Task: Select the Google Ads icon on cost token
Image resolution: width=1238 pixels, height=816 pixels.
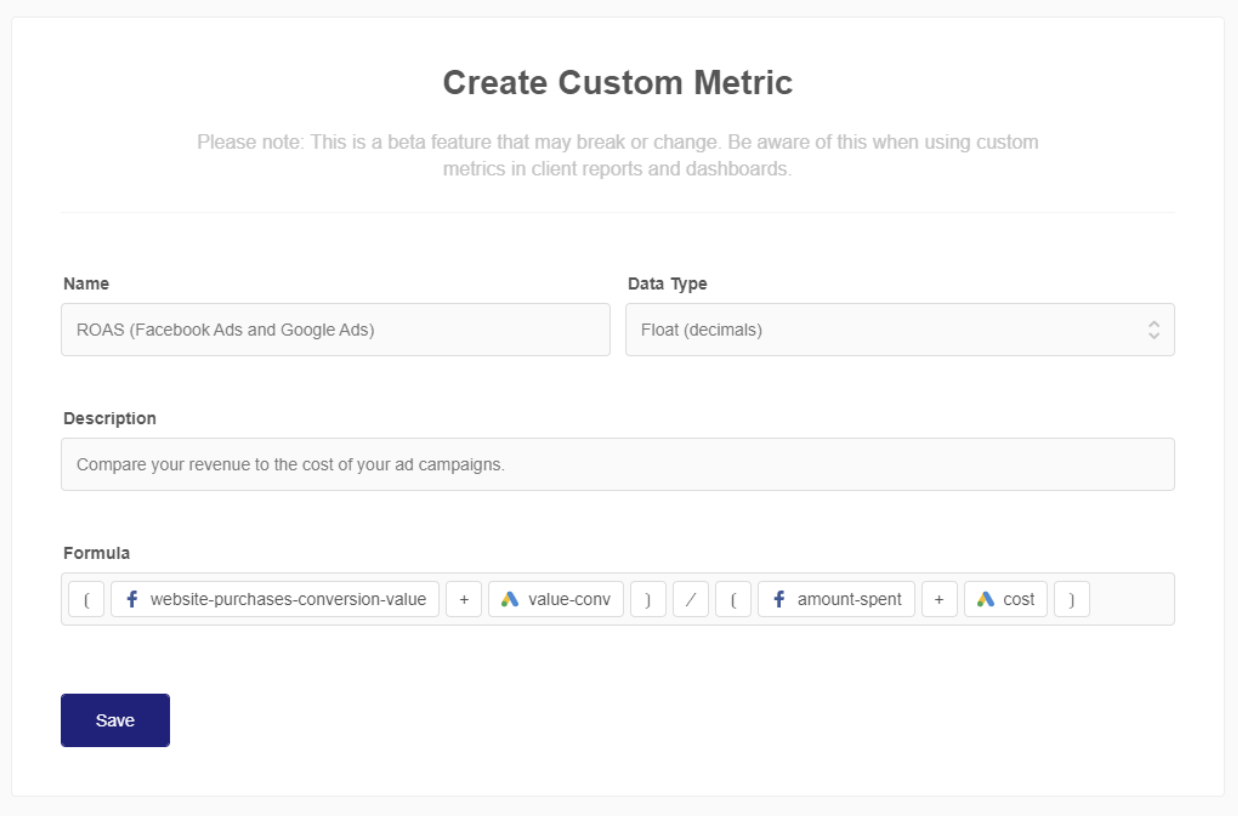Action: (x=986, y=602)
